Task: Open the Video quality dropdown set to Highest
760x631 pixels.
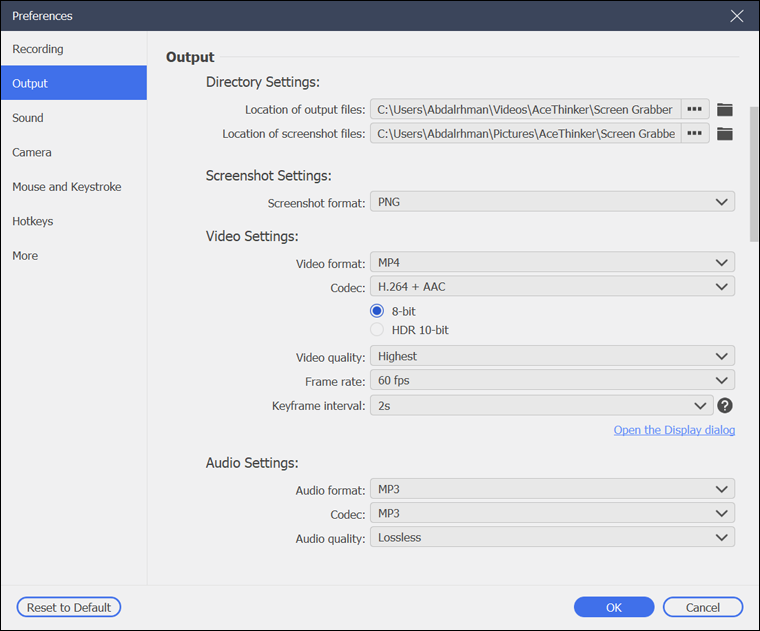Action: coord(552,357)
